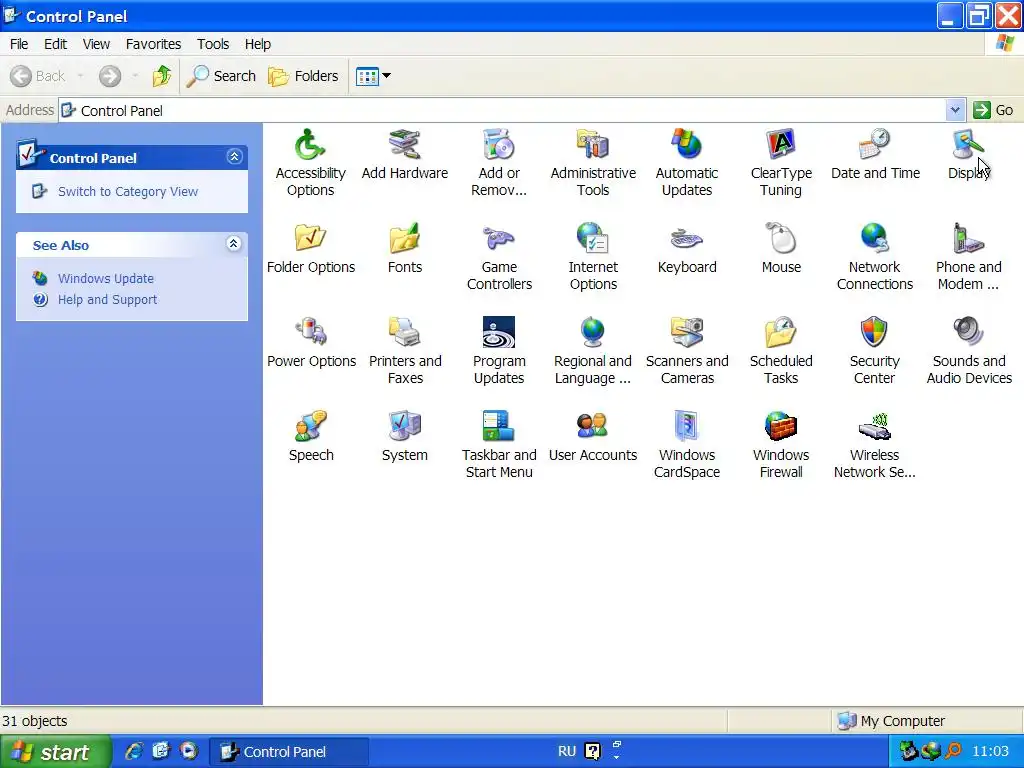Go up one folder level
The height and width of the screenshot is (768, 1024).
pyautogui.click(x=162, y=76)
